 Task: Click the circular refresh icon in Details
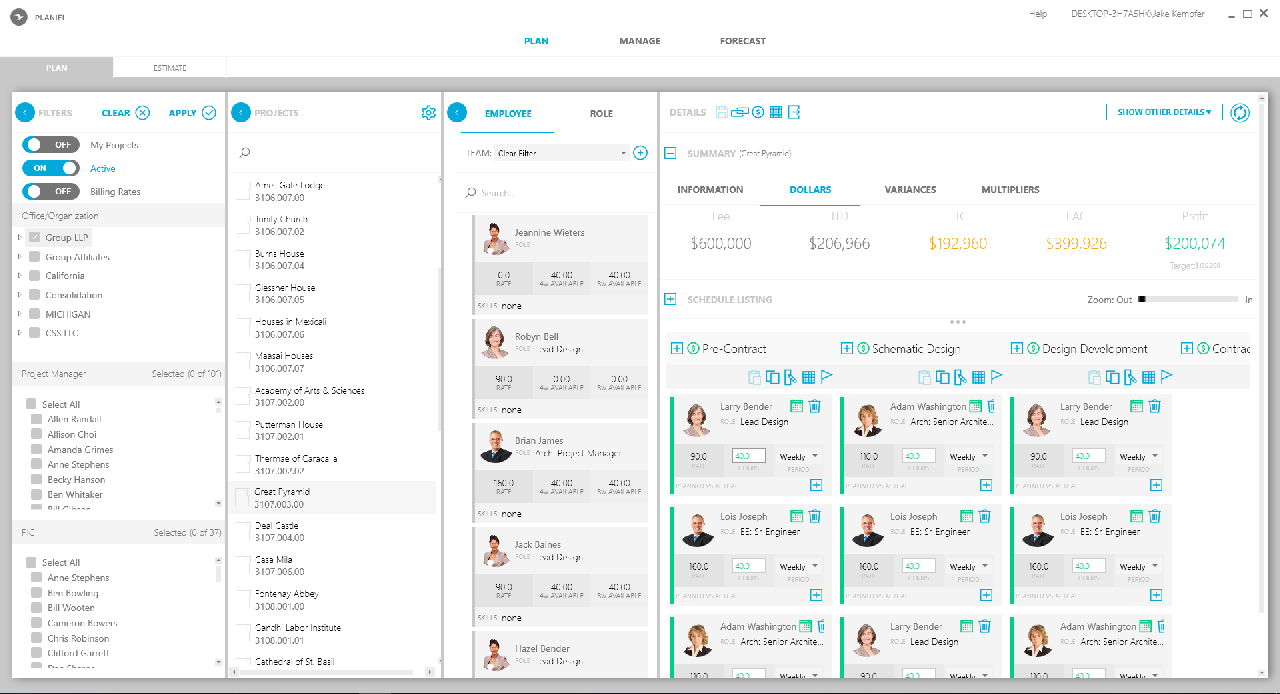[x=1240, y=113]
